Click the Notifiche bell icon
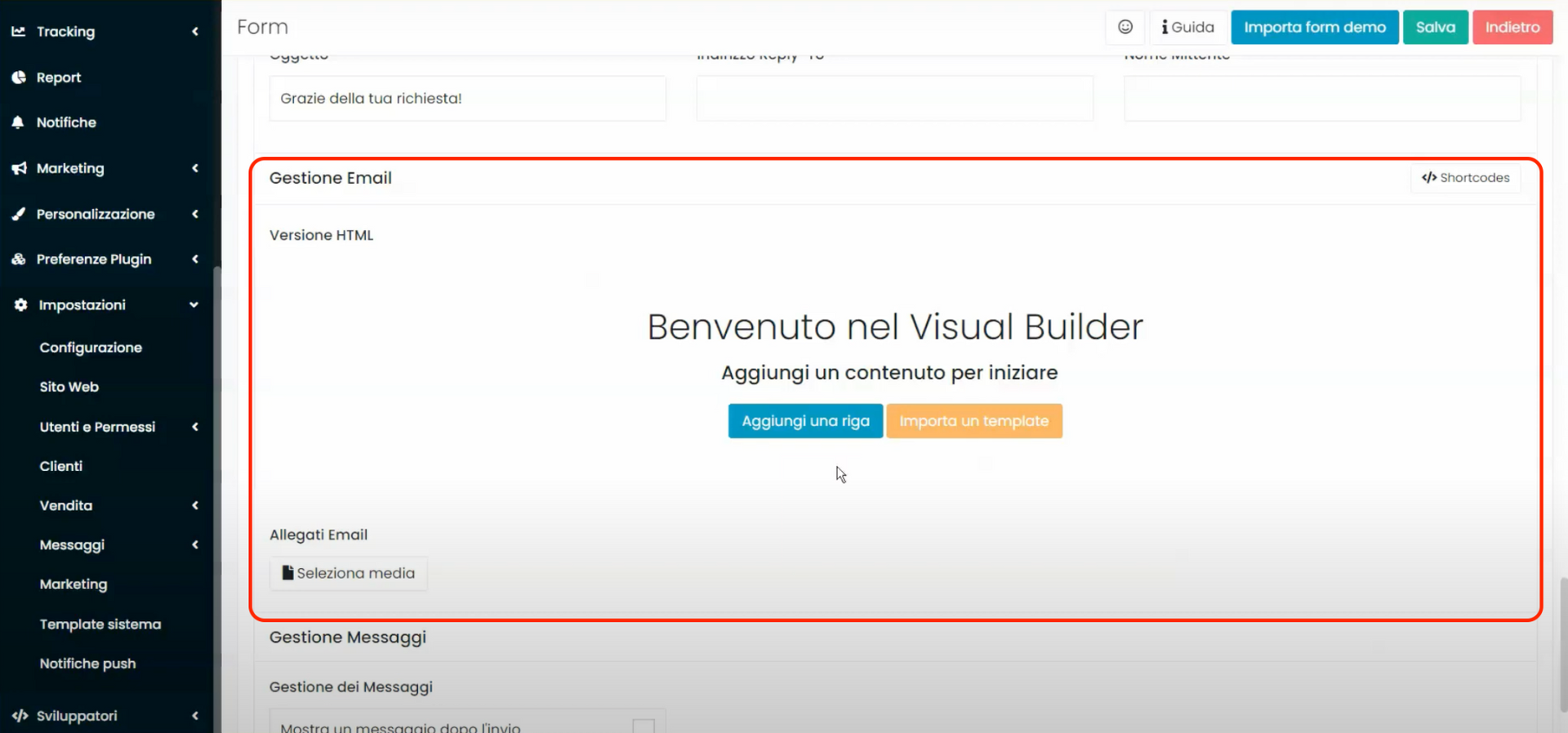This screenshot has height=733, width=1568. tap(18, 122)
